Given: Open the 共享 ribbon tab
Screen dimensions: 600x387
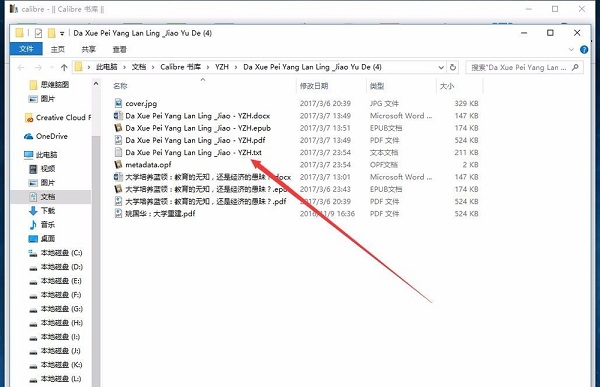Looking at the screenshot, I should (x=88, y=49).
